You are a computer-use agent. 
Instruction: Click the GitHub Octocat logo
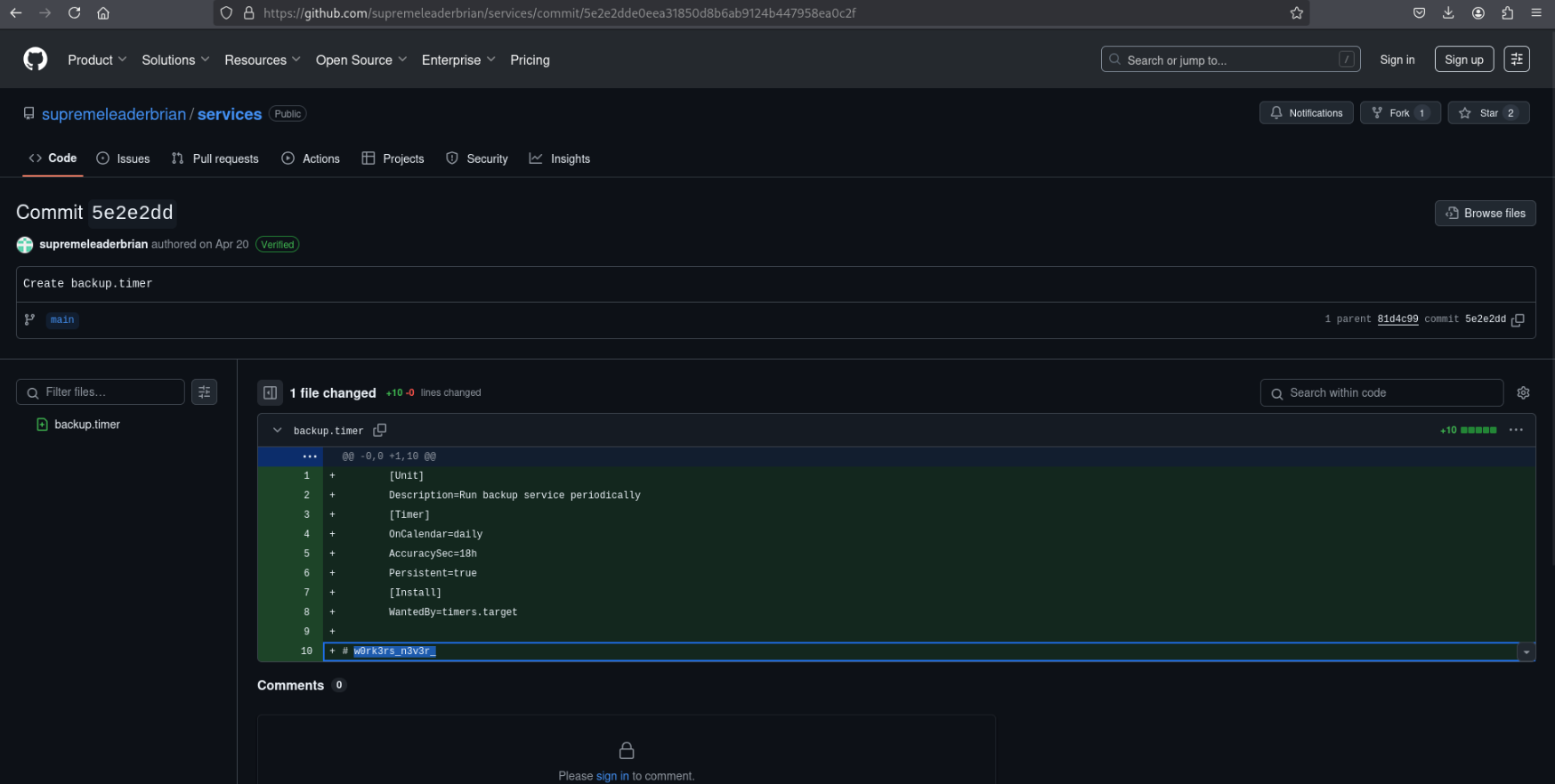(36, 60)
